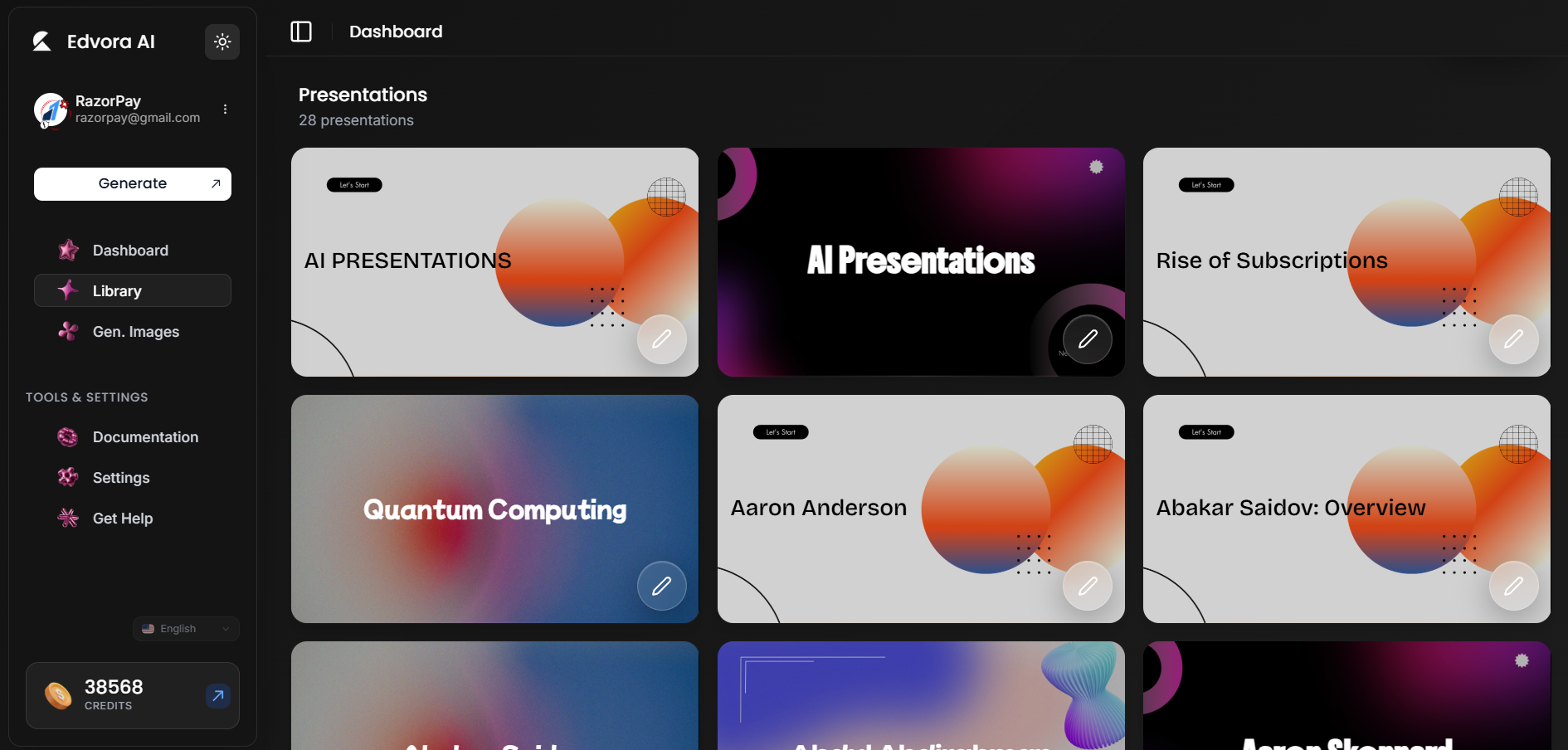Viewport: 1568px width, 750px height.
Task: Click the Let's Start pill on Aaron Anderson card
Action: (x=781, y=432)
